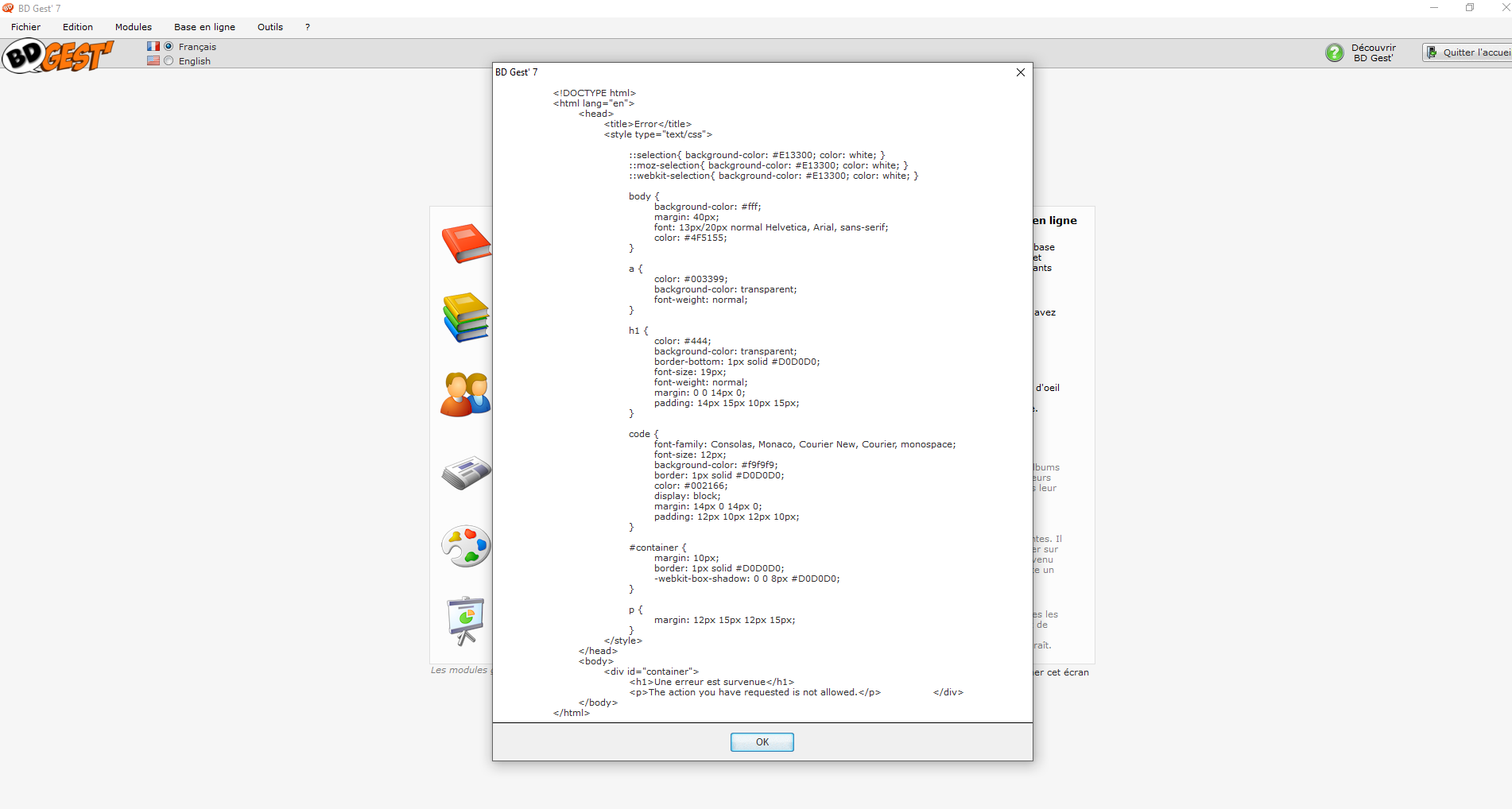Select the Français radio button
This screenshot has height=809, width=1512.
pyautogui.click(x=169, y=47)
